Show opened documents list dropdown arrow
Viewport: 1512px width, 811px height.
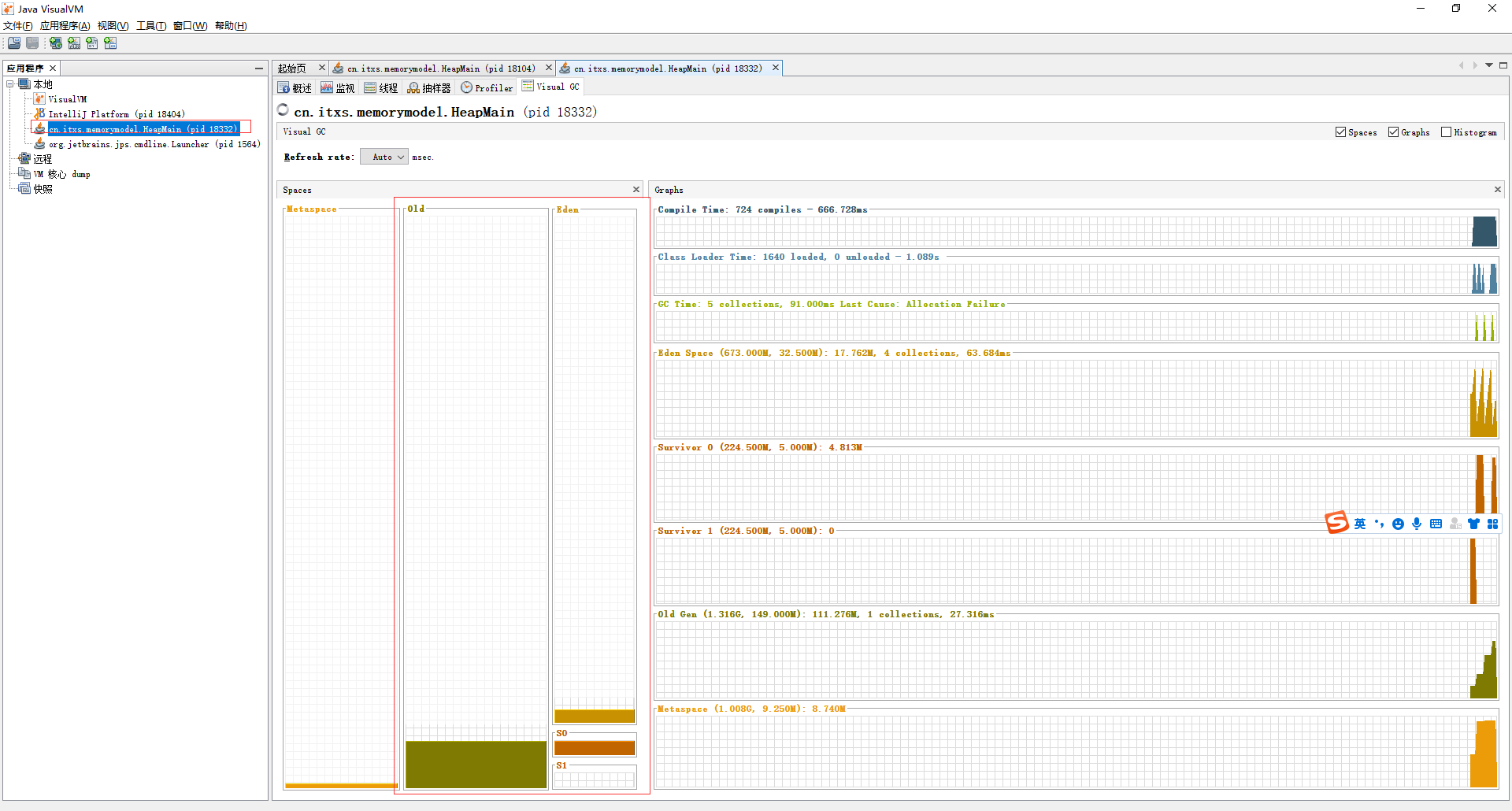[1489, 65]
